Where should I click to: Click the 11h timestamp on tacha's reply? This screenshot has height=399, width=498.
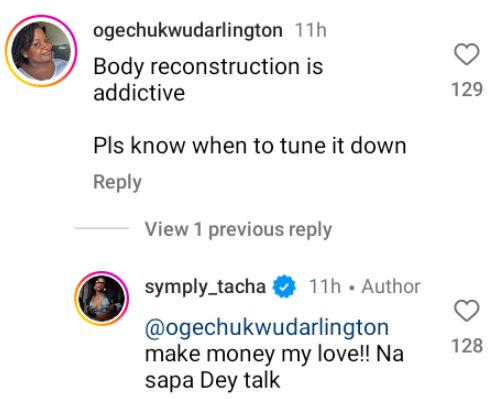coord(325,286)
